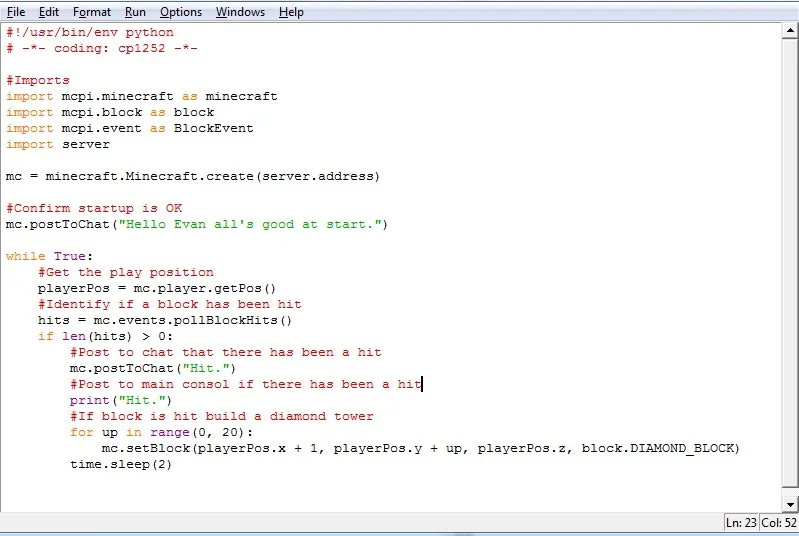
Task: Open the Help menu
Action: [x=291, y=12]
